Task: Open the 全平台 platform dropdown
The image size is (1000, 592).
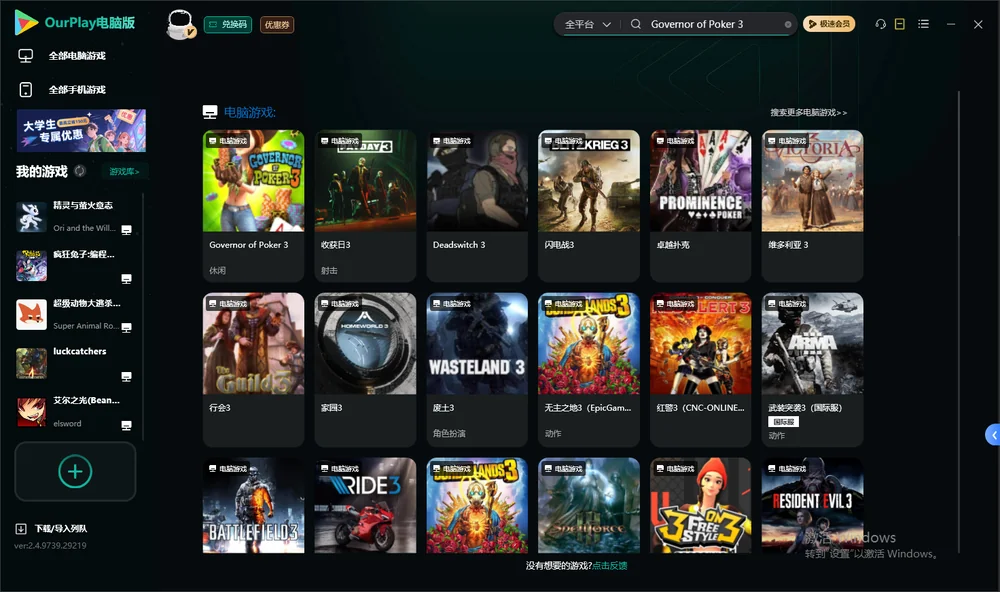Action: coord(587,24)
